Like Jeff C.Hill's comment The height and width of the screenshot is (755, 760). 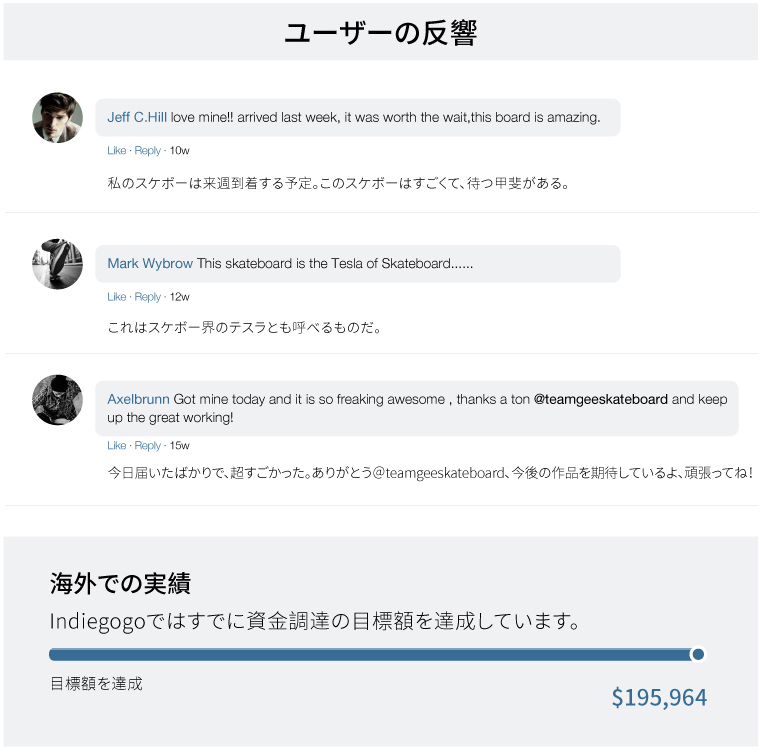(117, 151)
